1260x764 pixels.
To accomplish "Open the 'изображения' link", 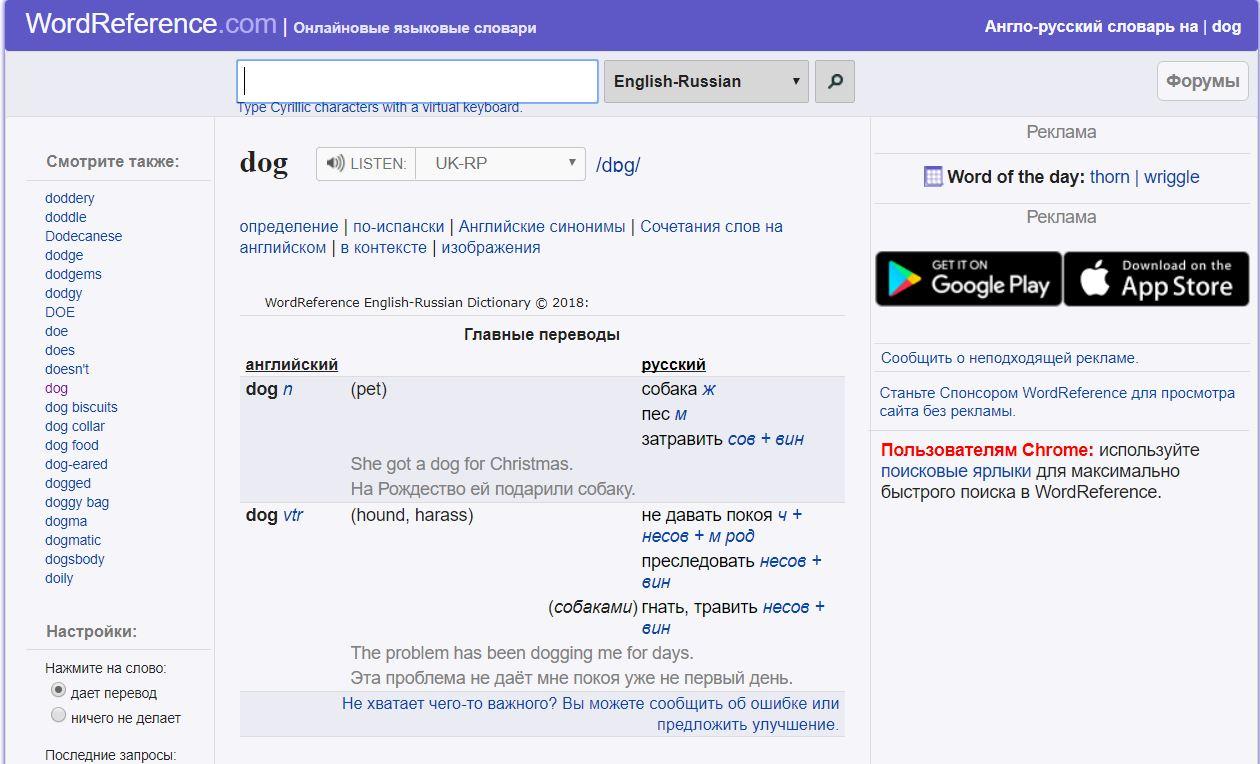I will click(x=490, y=248).
